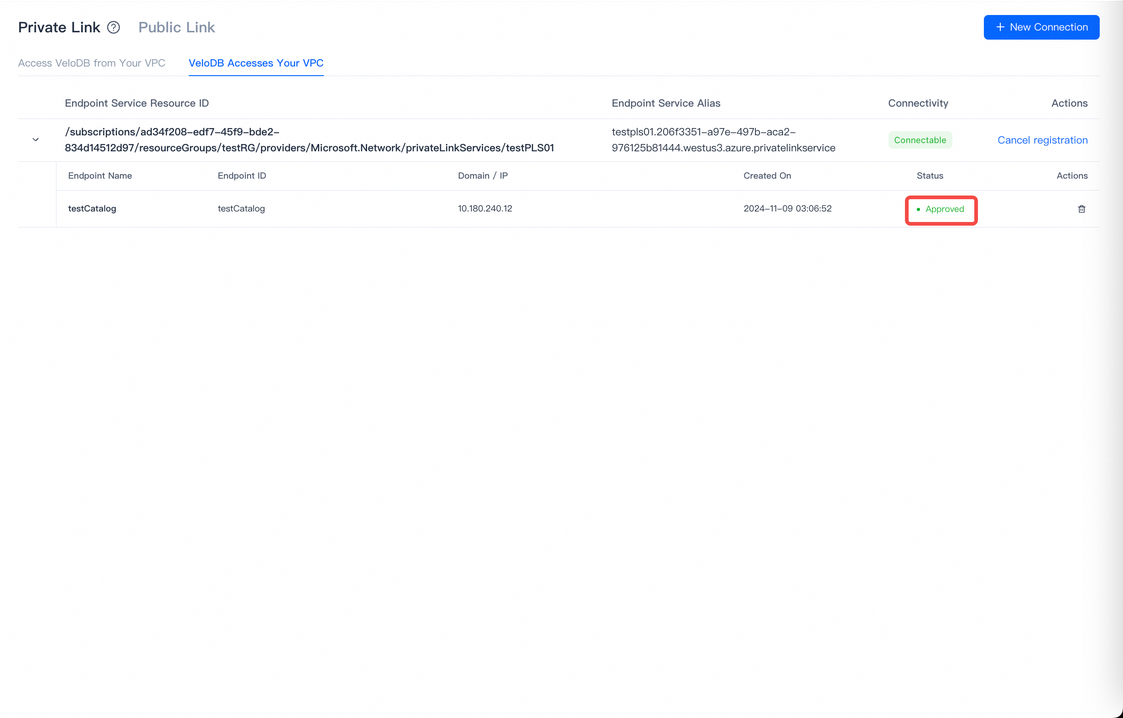Click the Status column header
The height and width of the screenshot is (718, 1123).
click(x=929, y=175)
